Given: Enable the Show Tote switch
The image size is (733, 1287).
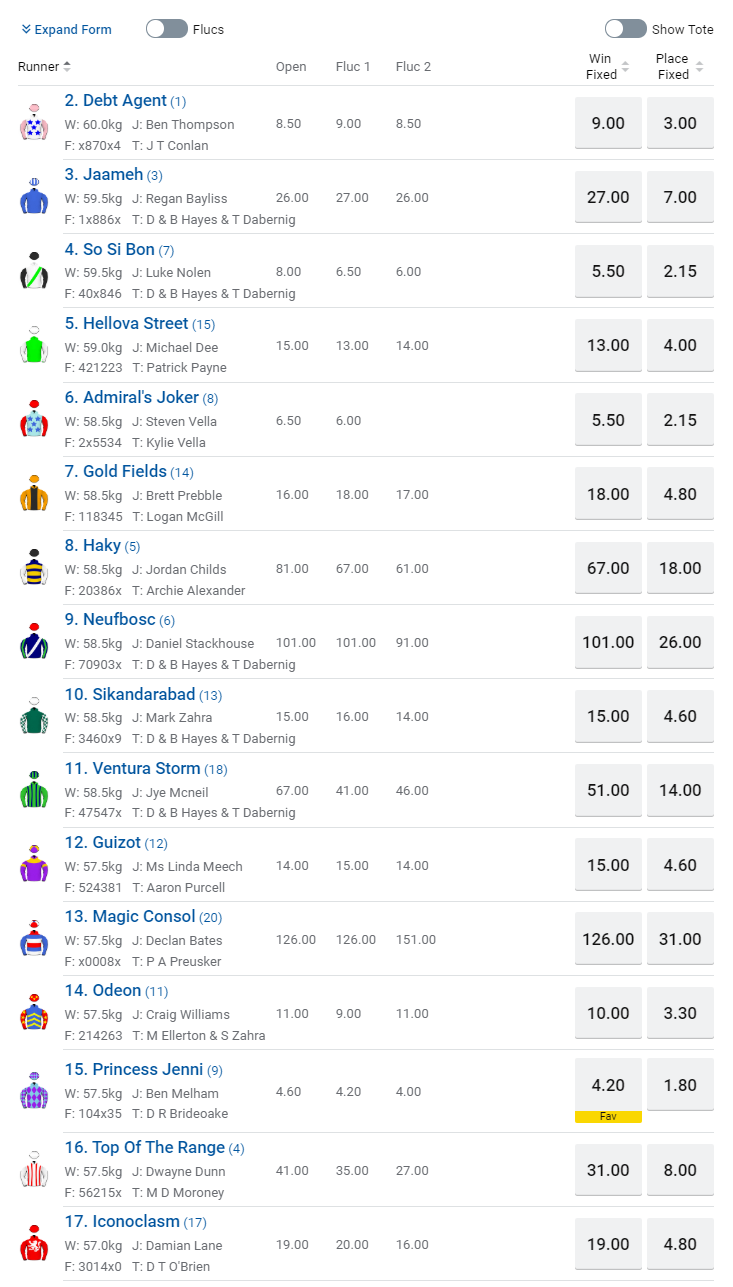Looking at the screenshot, I should 626,29.
